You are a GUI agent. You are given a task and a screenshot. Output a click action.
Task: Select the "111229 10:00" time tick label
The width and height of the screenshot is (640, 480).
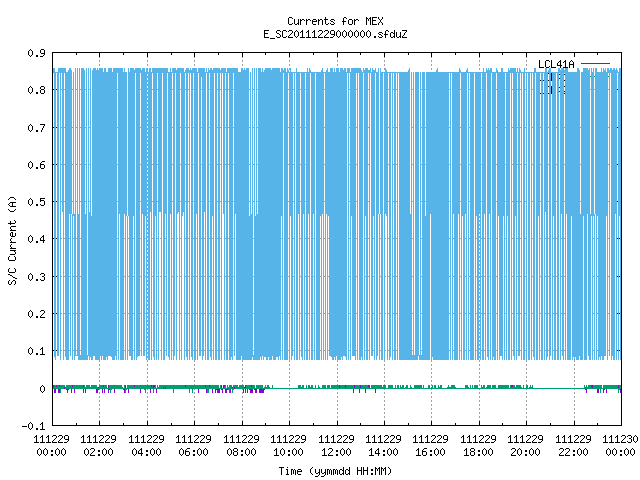[289, 446]
